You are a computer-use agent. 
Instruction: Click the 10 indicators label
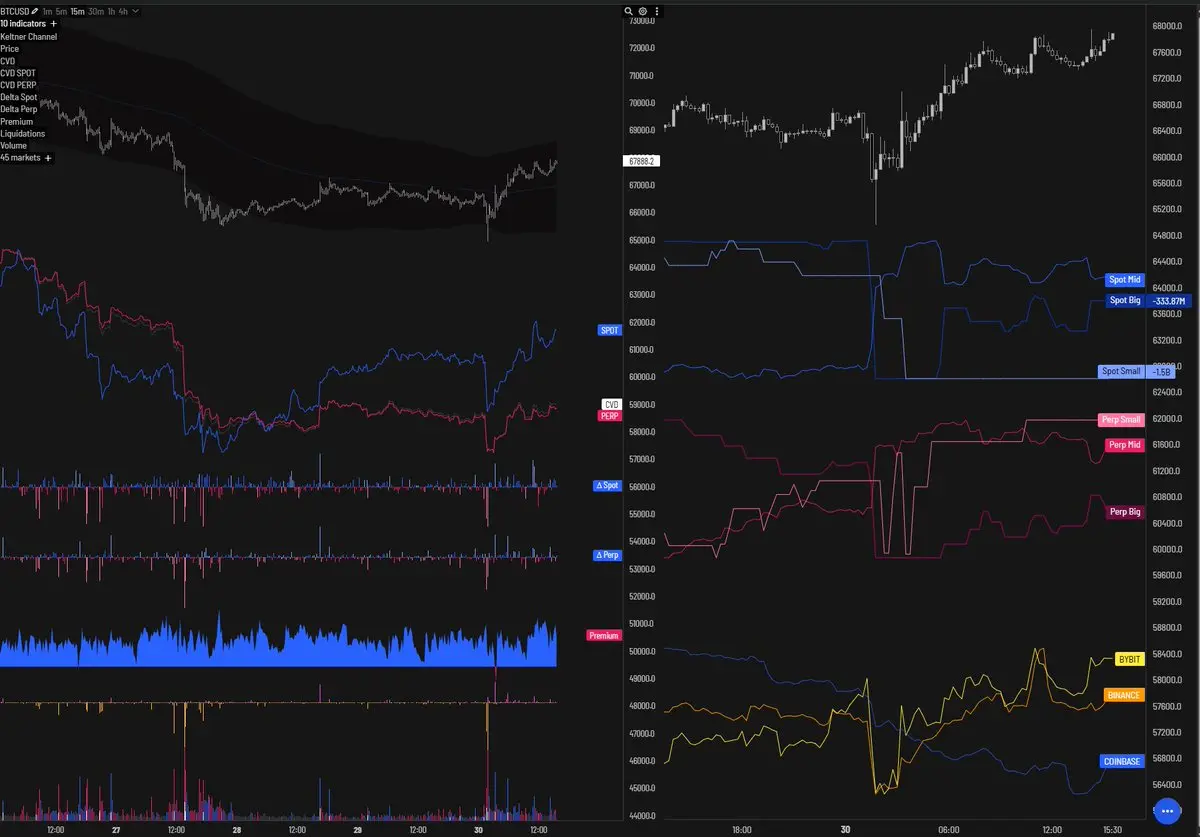tap(23, 23)
